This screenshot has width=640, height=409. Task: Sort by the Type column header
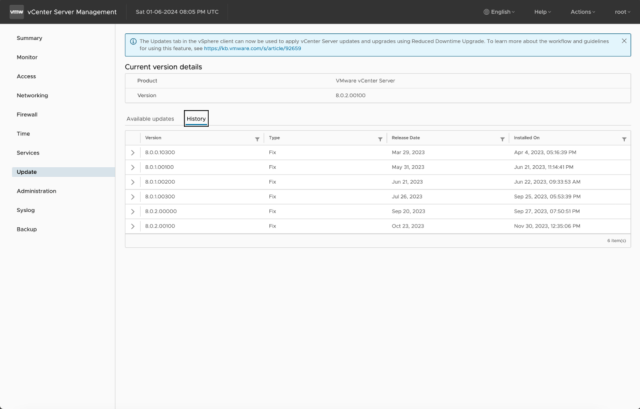pyautogui.click(x=274, y=138)
